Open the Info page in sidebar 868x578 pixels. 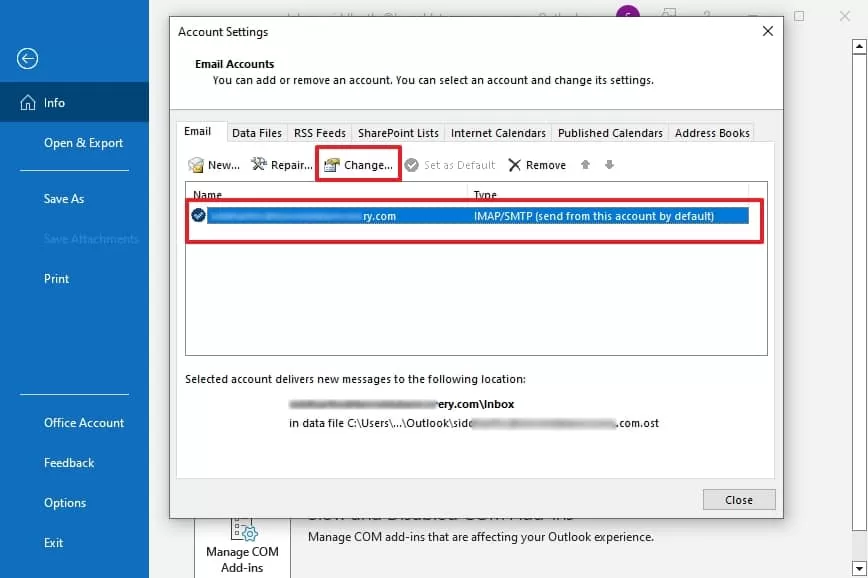[x=74, y=102]
